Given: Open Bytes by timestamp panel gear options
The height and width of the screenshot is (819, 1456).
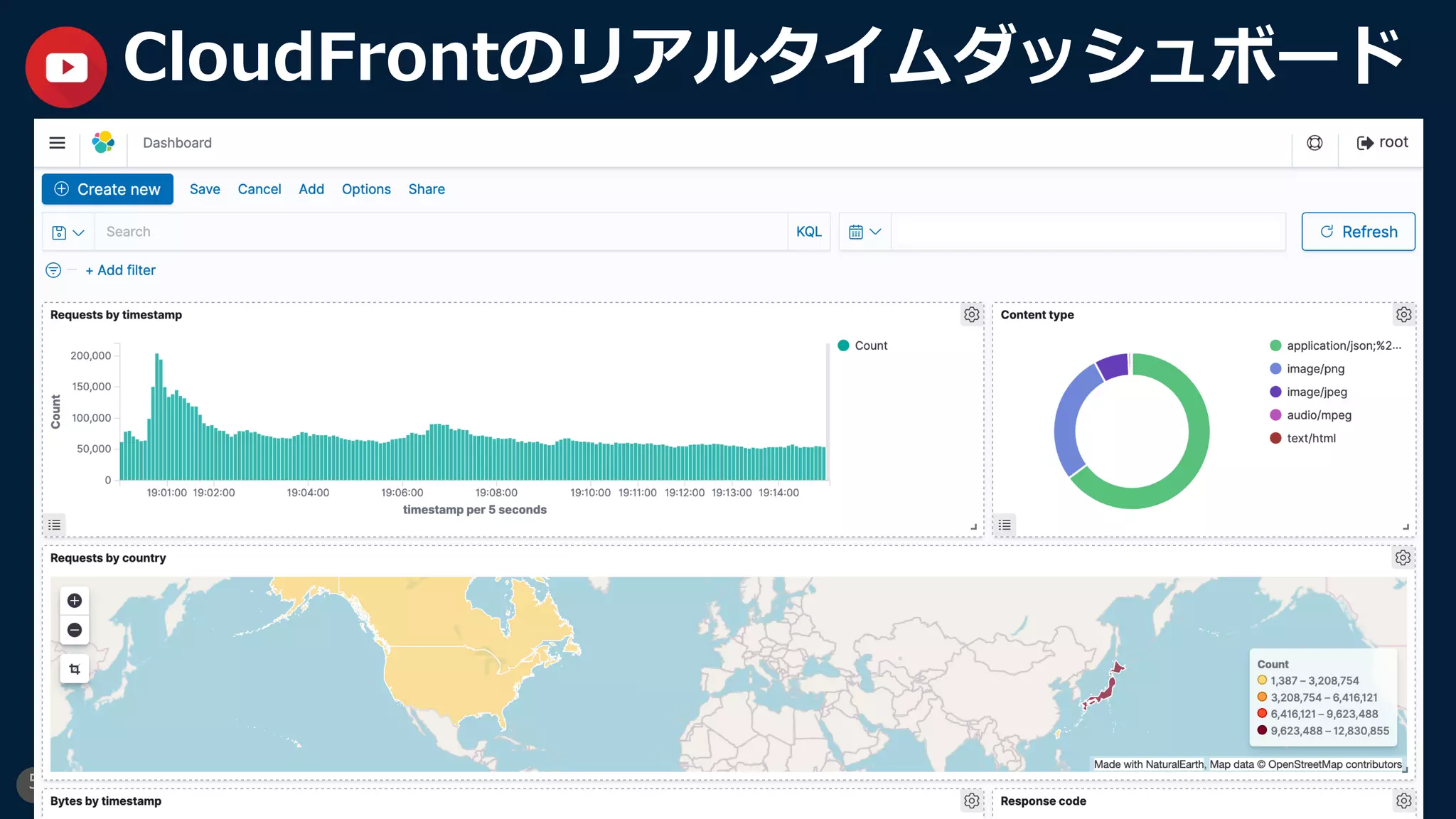Looking at the screenshot, I should (972, 801).
